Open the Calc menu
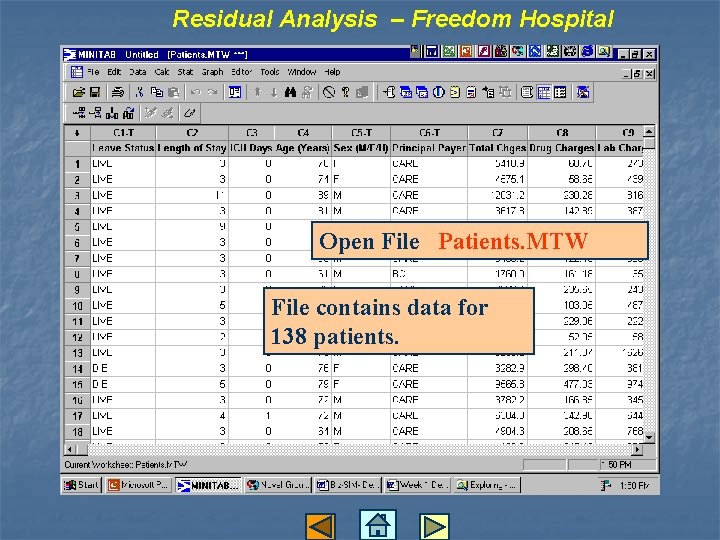Viewport: 720px width, 540px height. pos(162,72)
